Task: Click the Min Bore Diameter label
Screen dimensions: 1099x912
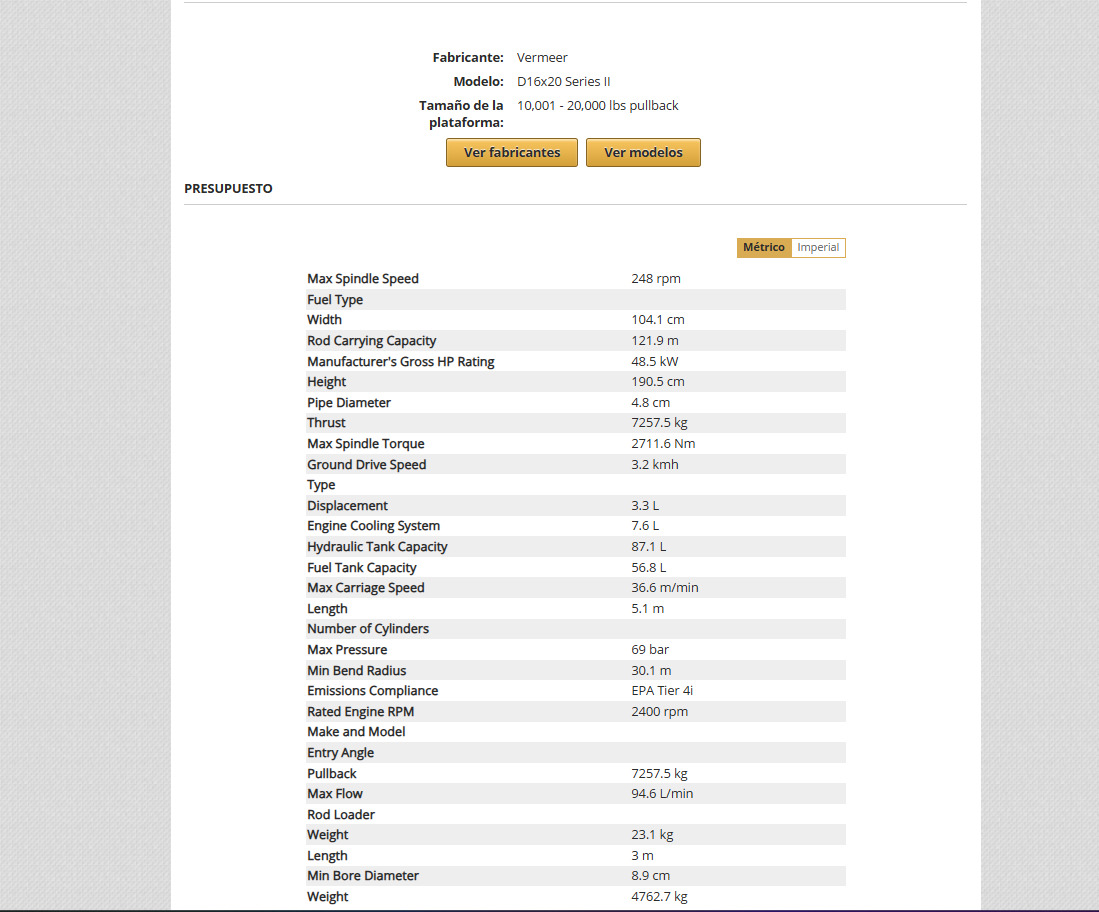Action: click(362, 876)
